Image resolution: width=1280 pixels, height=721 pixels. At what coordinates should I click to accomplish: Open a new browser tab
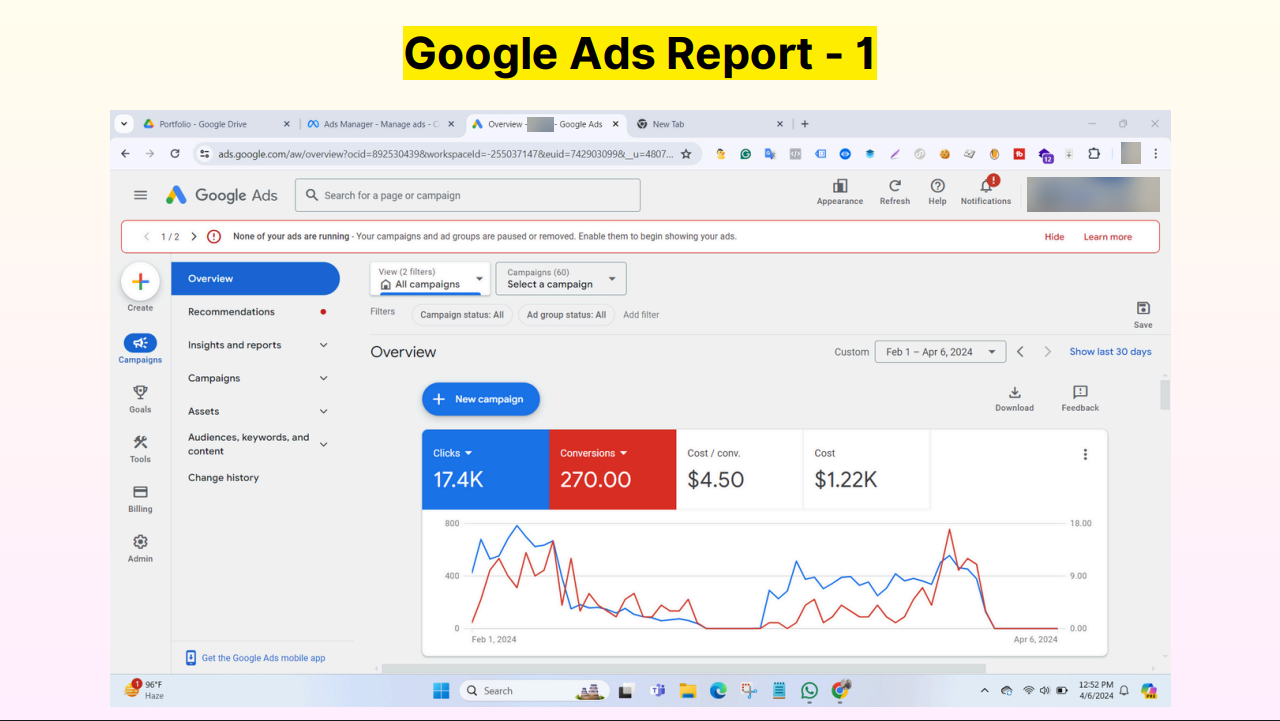pos(805,124)
